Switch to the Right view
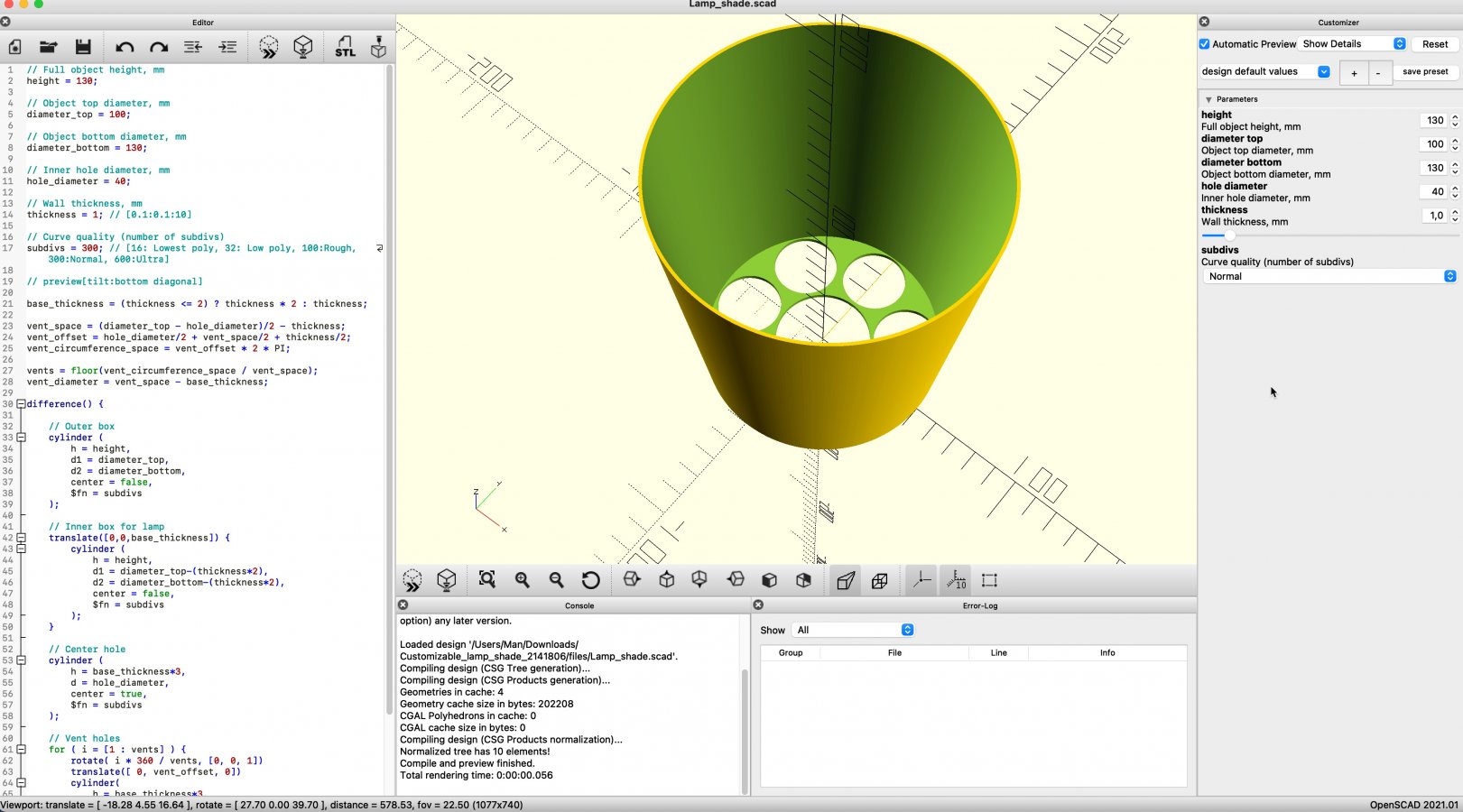Screen dimensions: 1463x812 point(632,580)
